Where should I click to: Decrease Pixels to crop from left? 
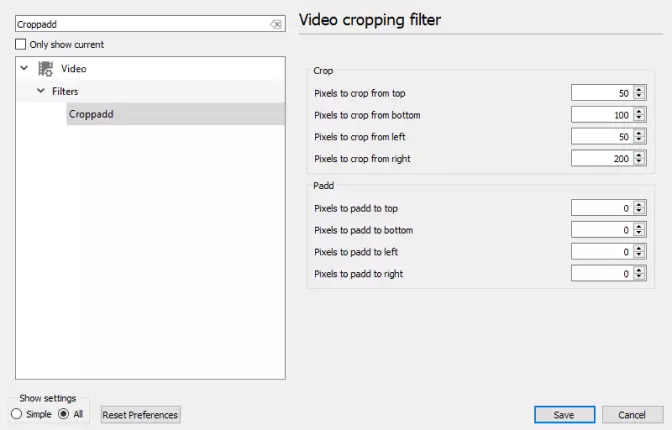[x=639, y=140]
